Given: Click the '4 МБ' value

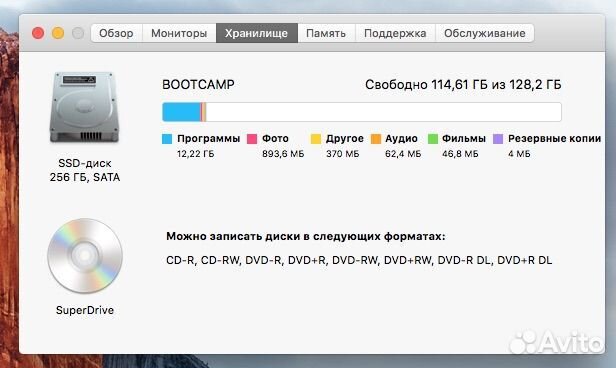Looking at the screenshot, I should [519, 154].
